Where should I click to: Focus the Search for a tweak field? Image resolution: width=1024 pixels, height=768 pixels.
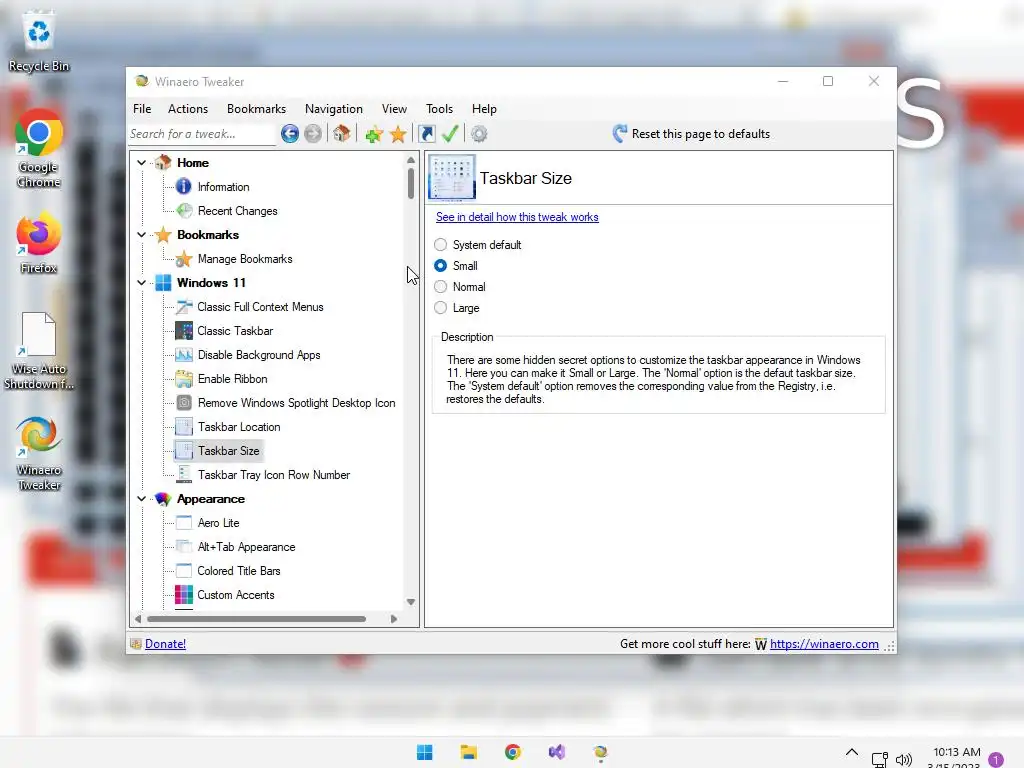pos(202,134)
